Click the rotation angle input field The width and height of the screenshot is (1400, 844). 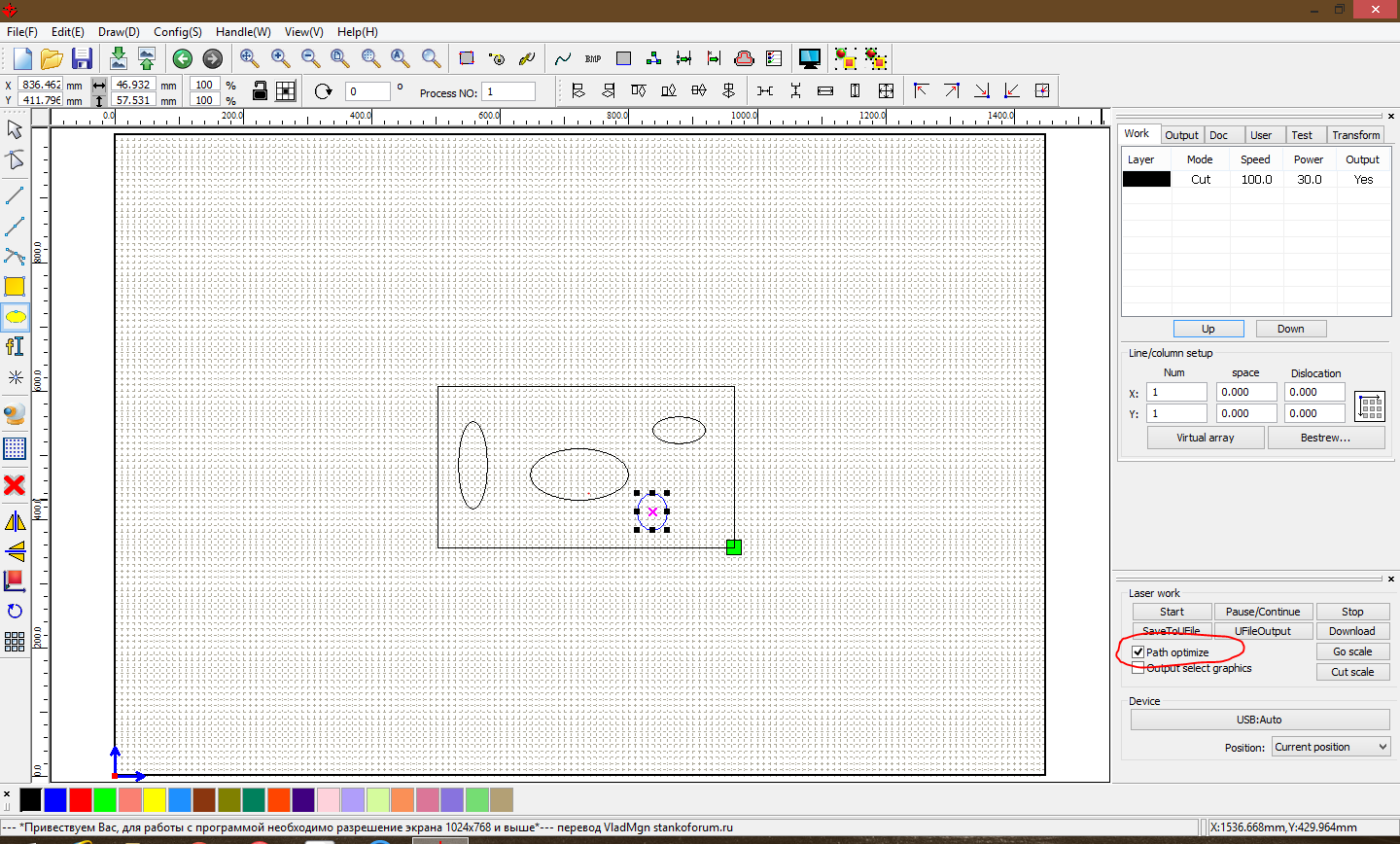(x=367, y=91)
